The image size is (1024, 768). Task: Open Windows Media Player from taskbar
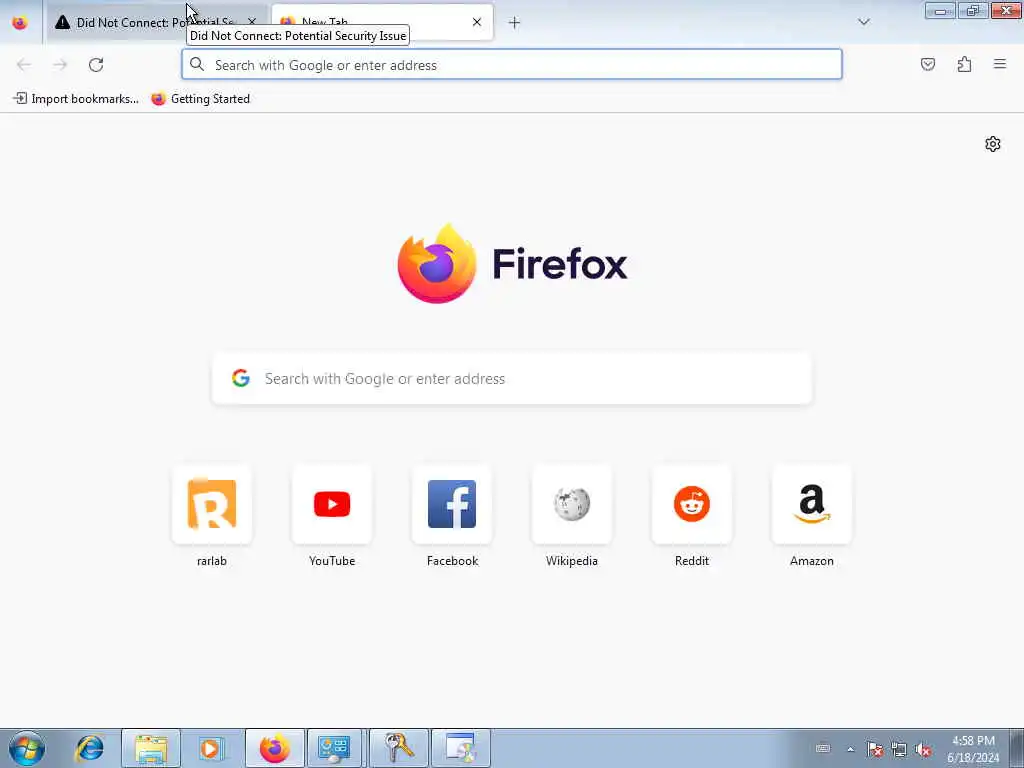tap(212, 748)
